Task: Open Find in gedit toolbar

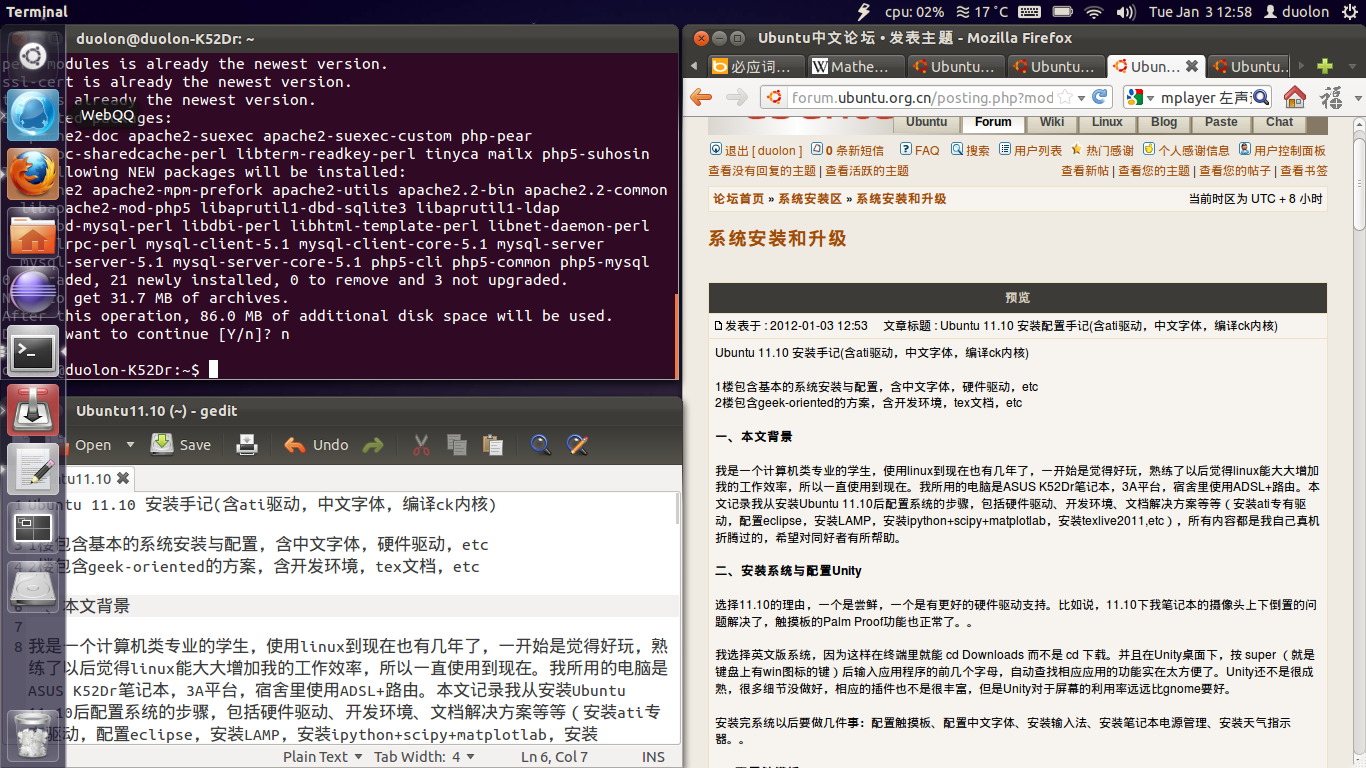Action: 540,445
